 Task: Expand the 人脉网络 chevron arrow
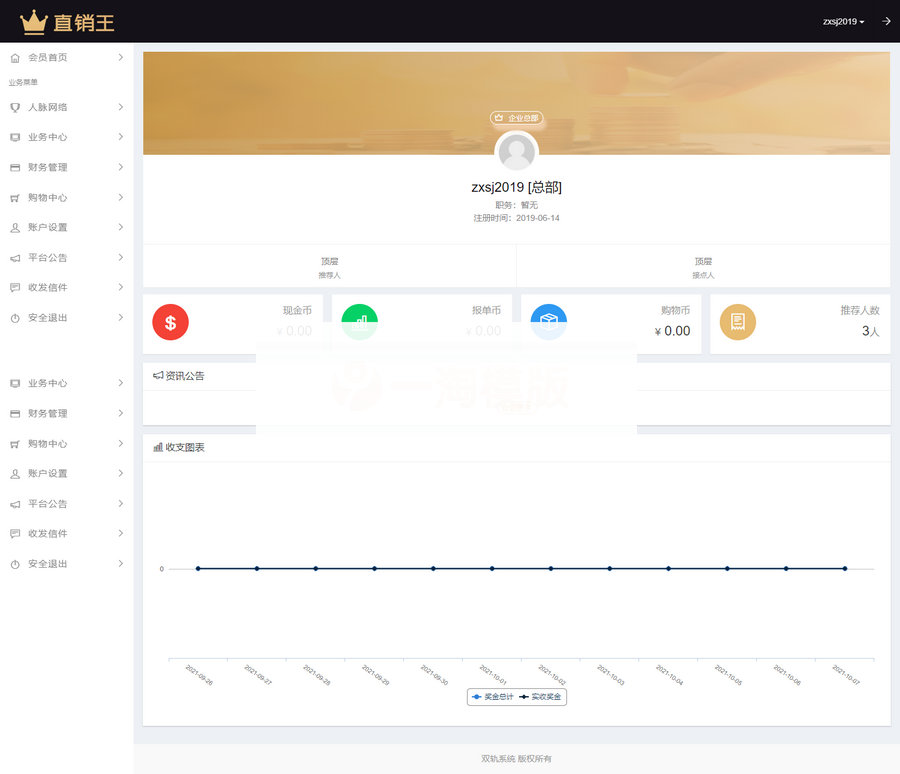pyautogui.click(x=120, y=107)
